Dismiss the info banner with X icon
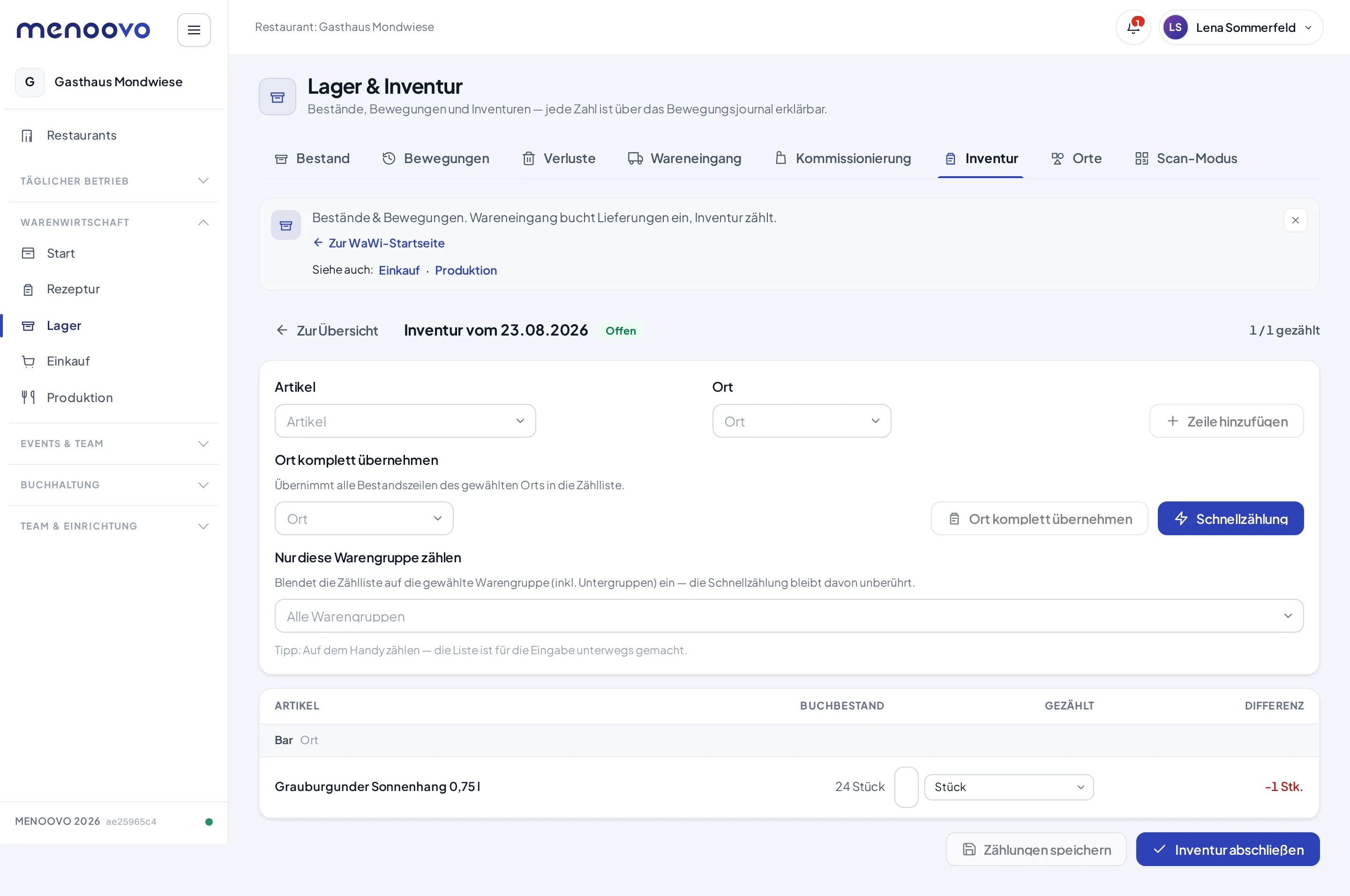 click(x=1295, y=220)
